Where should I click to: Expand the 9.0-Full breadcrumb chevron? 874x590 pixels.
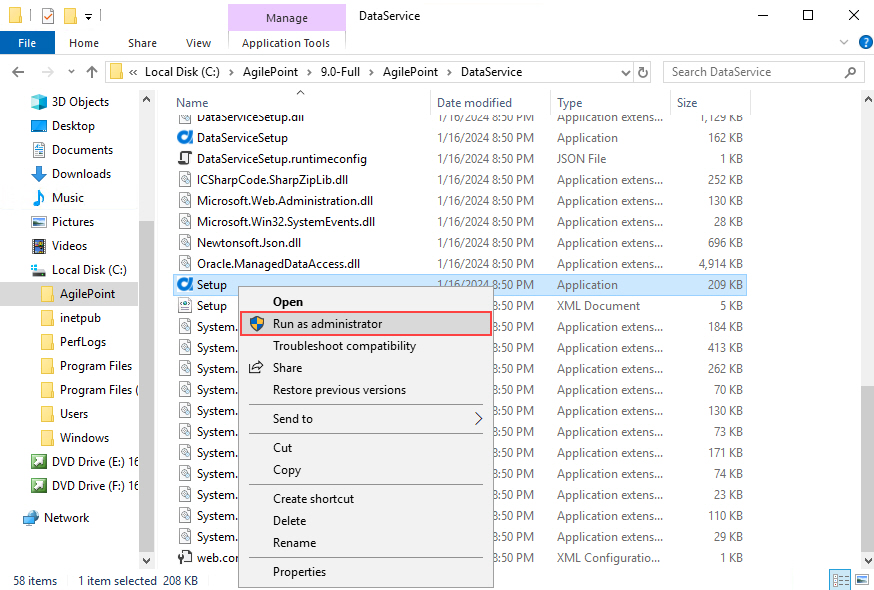pyautogui.click(x=371, y=72)
